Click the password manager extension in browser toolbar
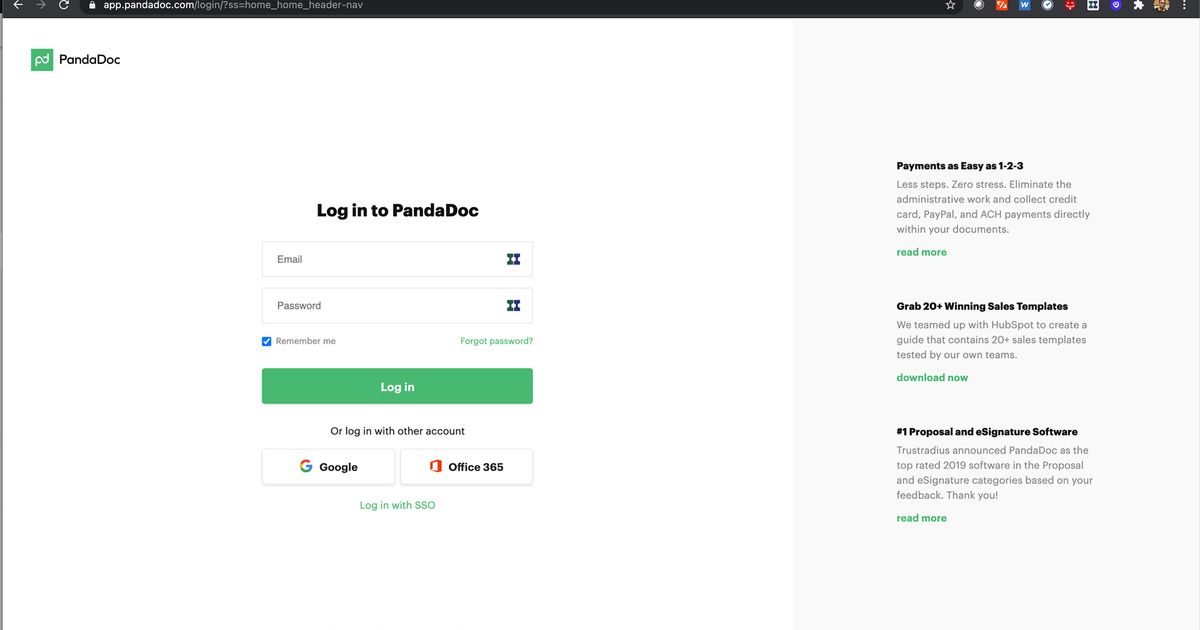1200x630 pixels. (x=1093, y=5)
